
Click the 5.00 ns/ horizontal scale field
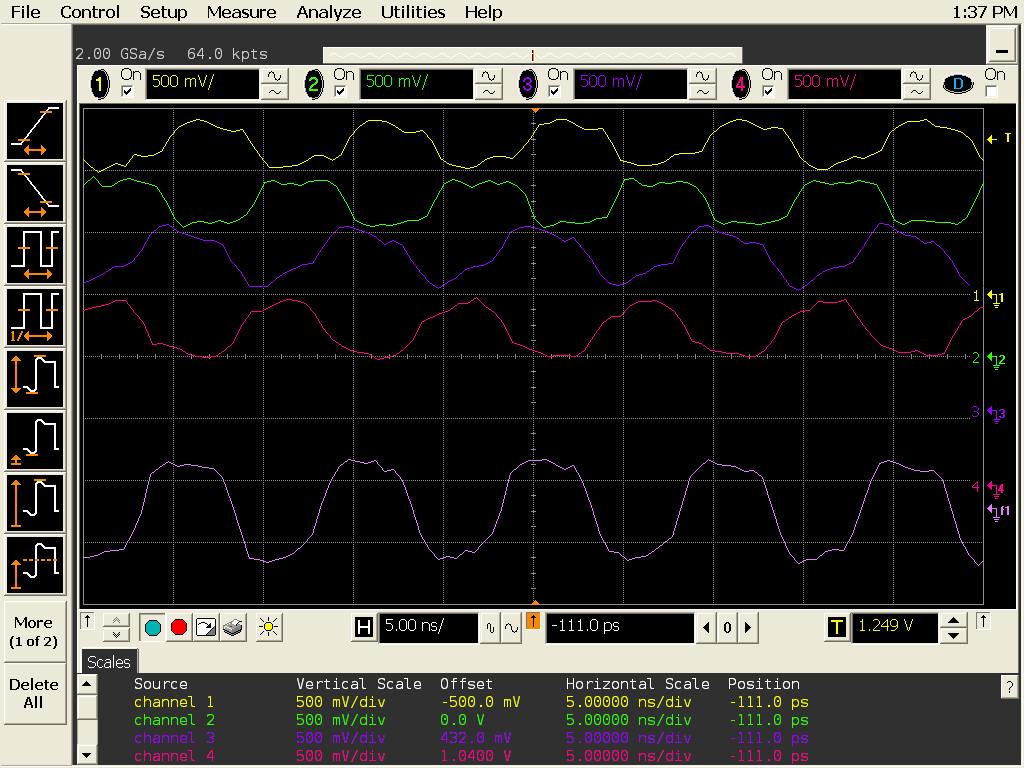[x=428, y=628]
